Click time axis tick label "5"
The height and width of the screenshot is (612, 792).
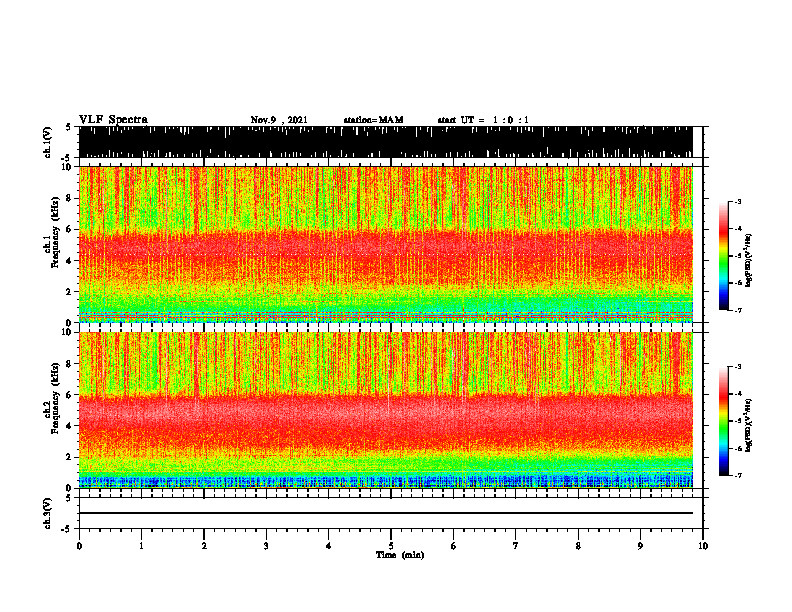[x=391, y=546]
